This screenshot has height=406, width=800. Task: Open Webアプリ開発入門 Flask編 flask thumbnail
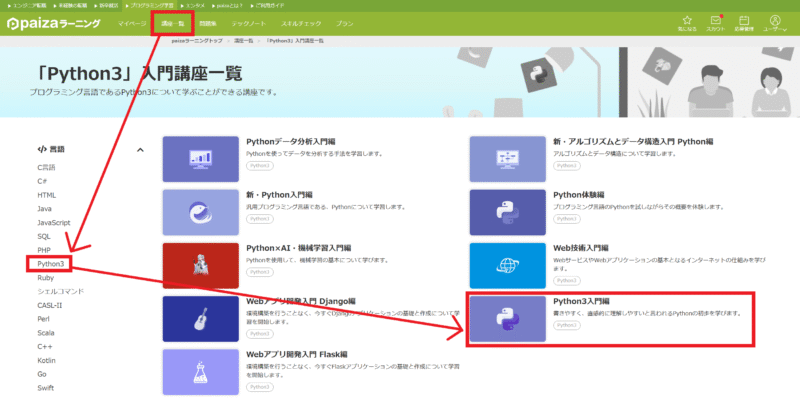[201, 372]
